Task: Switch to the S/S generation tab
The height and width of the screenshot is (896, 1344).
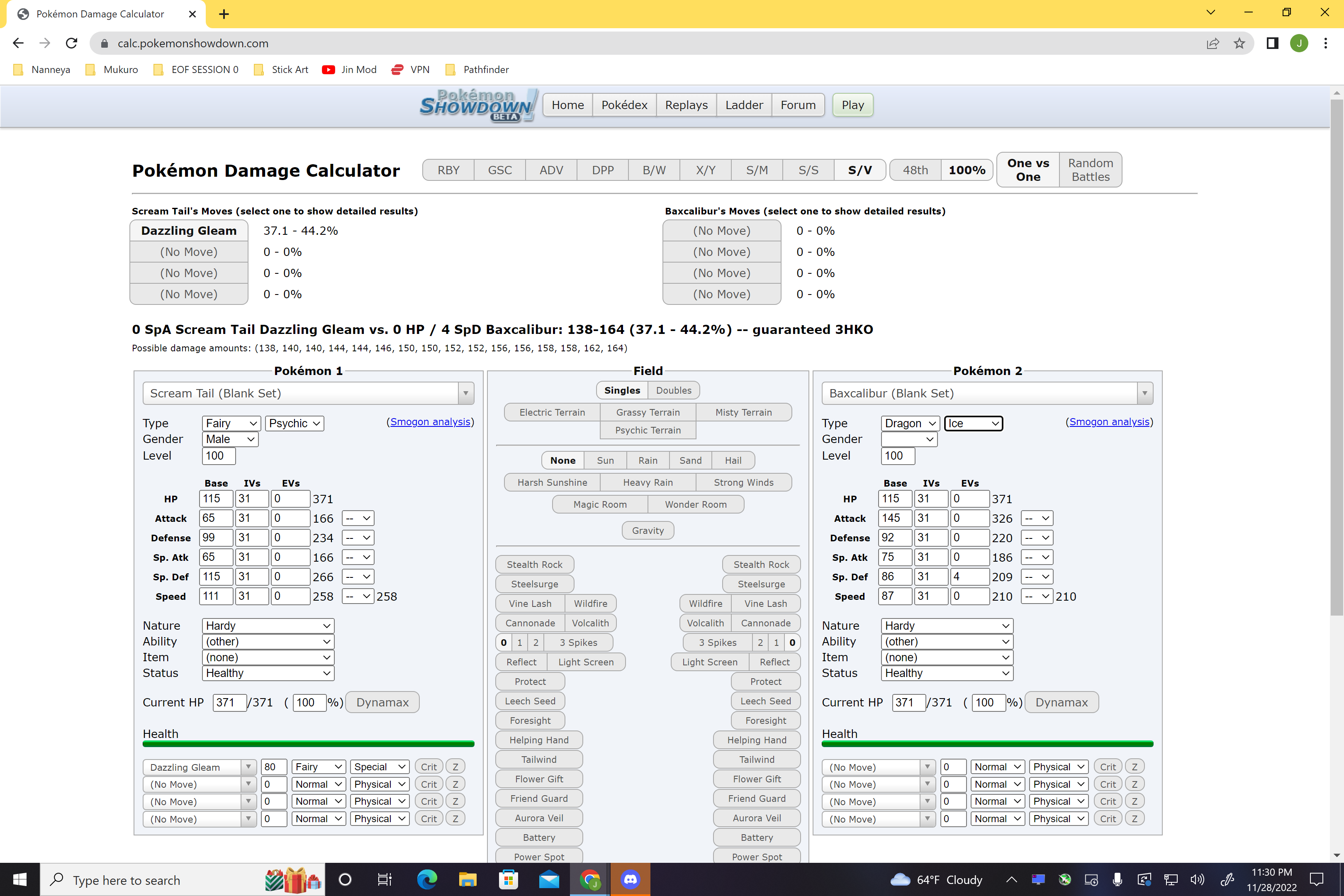Action: click(808, 170)
